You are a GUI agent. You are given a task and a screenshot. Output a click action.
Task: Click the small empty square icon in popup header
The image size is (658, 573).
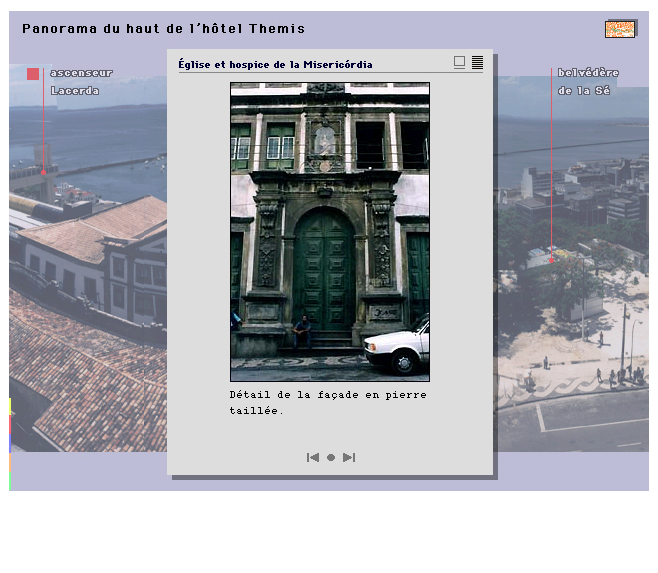(x=459, y=62)
